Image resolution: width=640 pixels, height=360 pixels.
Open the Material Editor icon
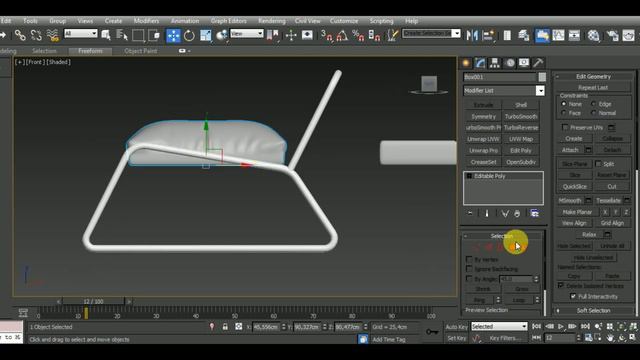tap(593, 36)
